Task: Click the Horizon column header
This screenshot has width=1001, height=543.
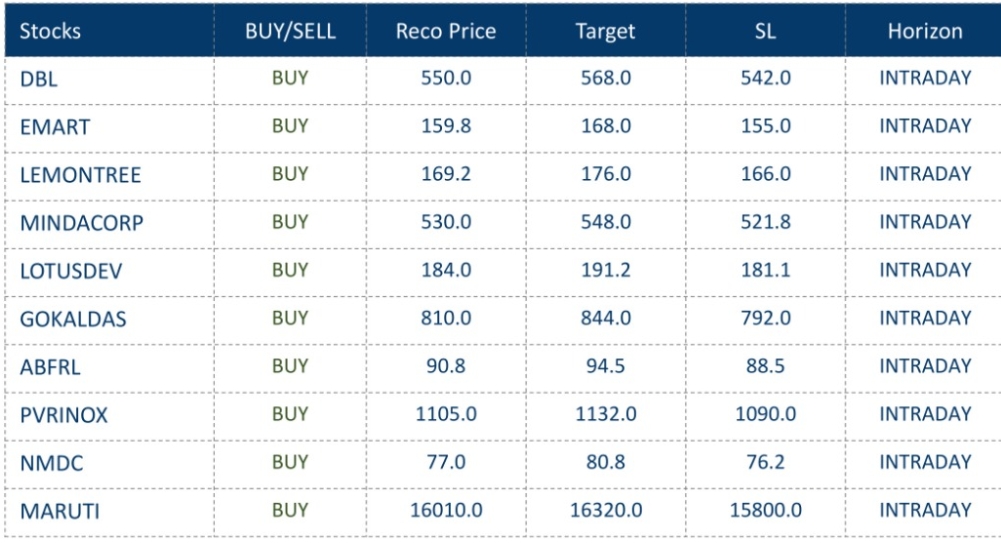Action: (x=925, y=31)
